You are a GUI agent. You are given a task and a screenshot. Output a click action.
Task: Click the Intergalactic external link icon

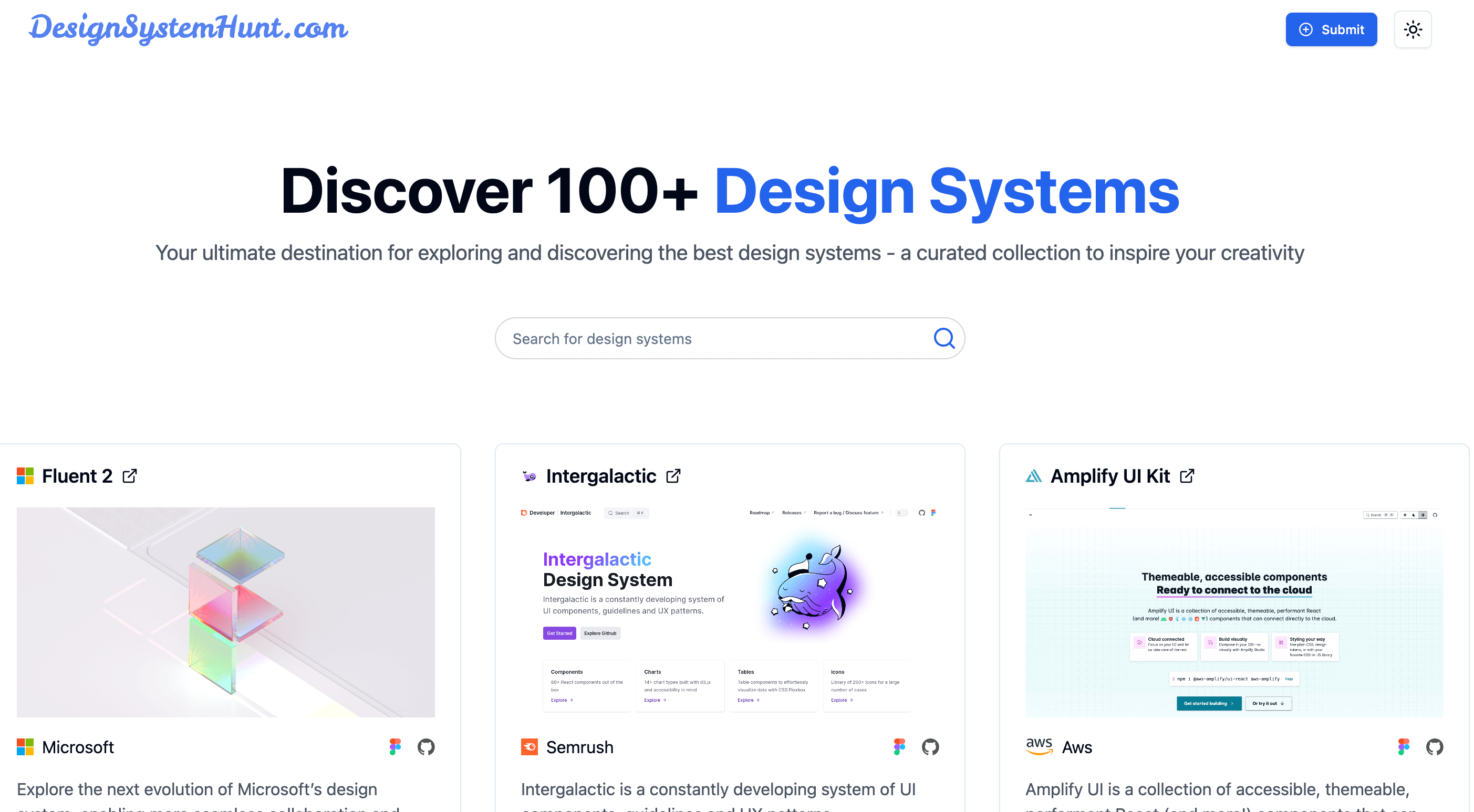tap(674, 476)
